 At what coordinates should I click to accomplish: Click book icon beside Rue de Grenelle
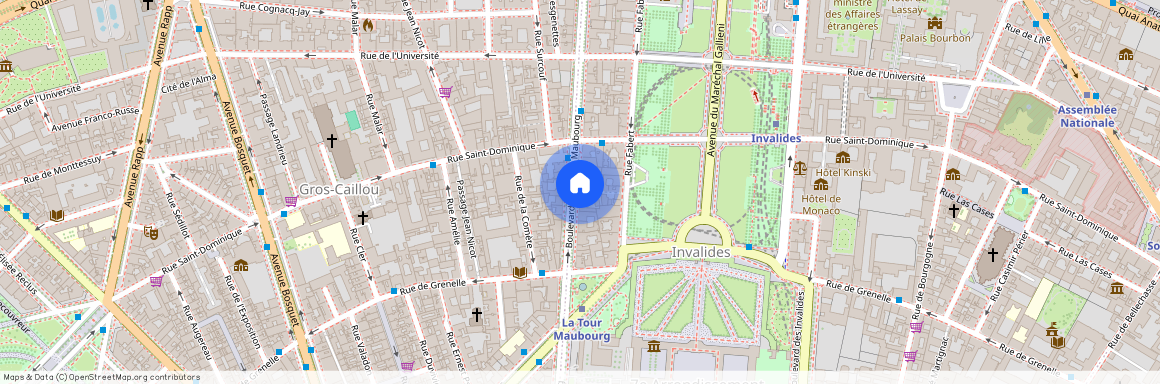[519, 272]
